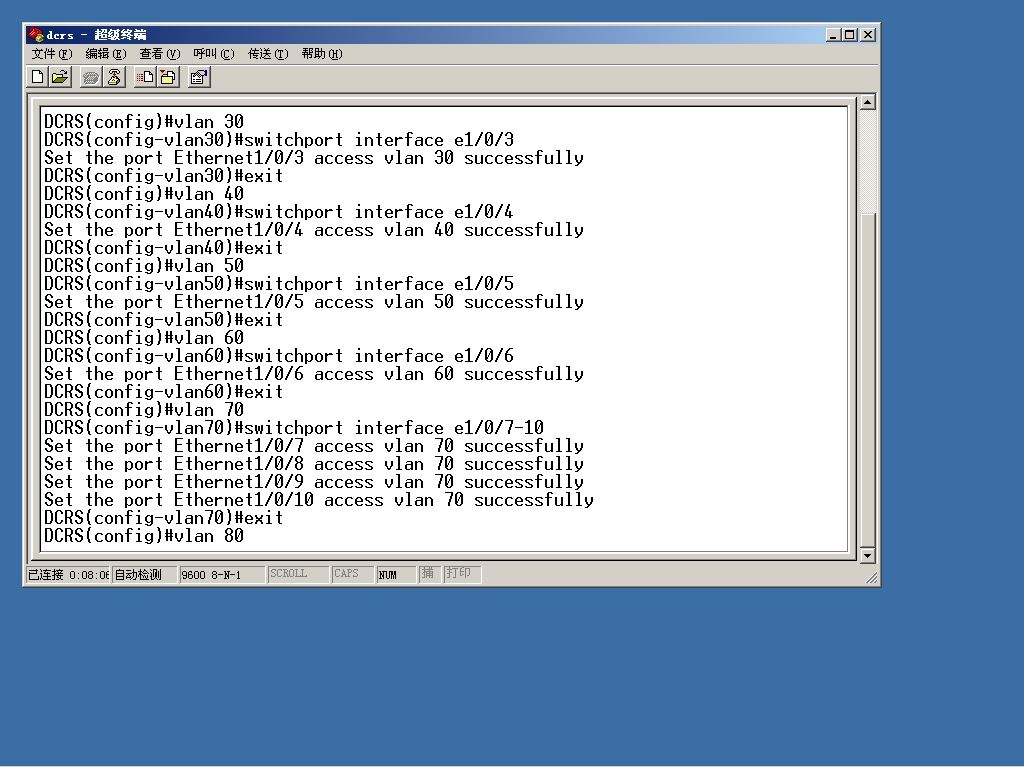This screenshot has height=768, width=1024.
Task: Open the 查看(V) menu
Action: click(x=159, y=54)
